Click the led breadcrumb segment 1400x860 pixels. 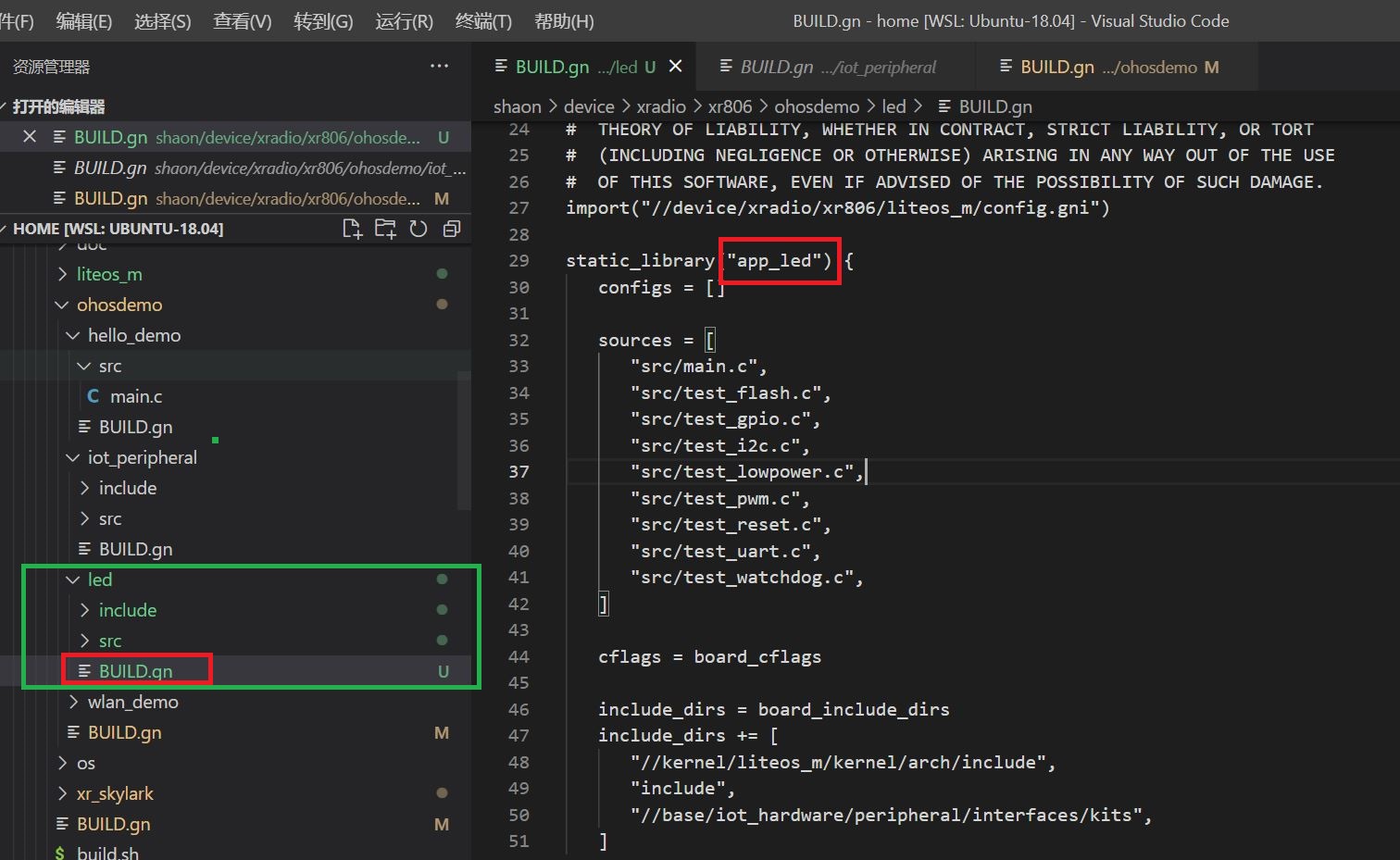[894, 106]
